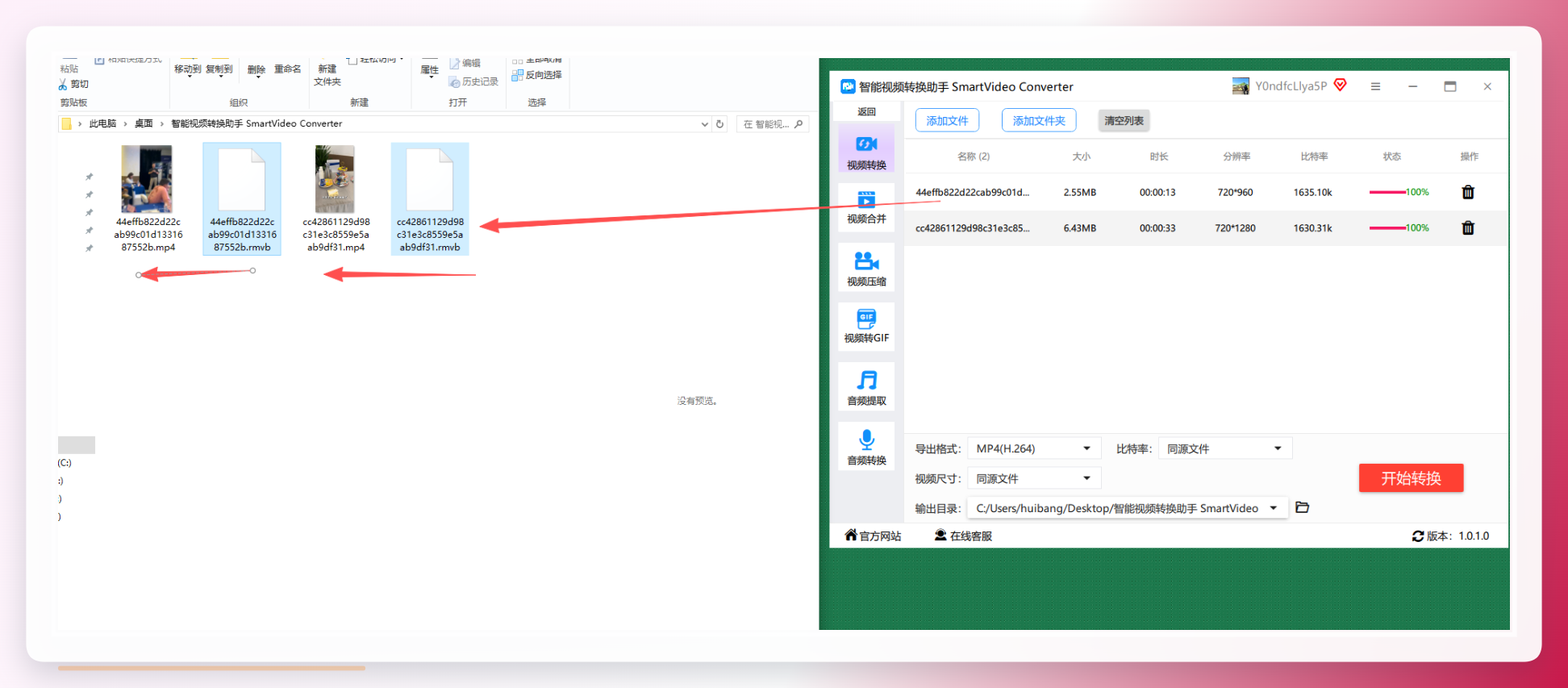Click 反向选择 invert selection in Explorer
Screen dimensions: 1568x688
tap(537, 75)
